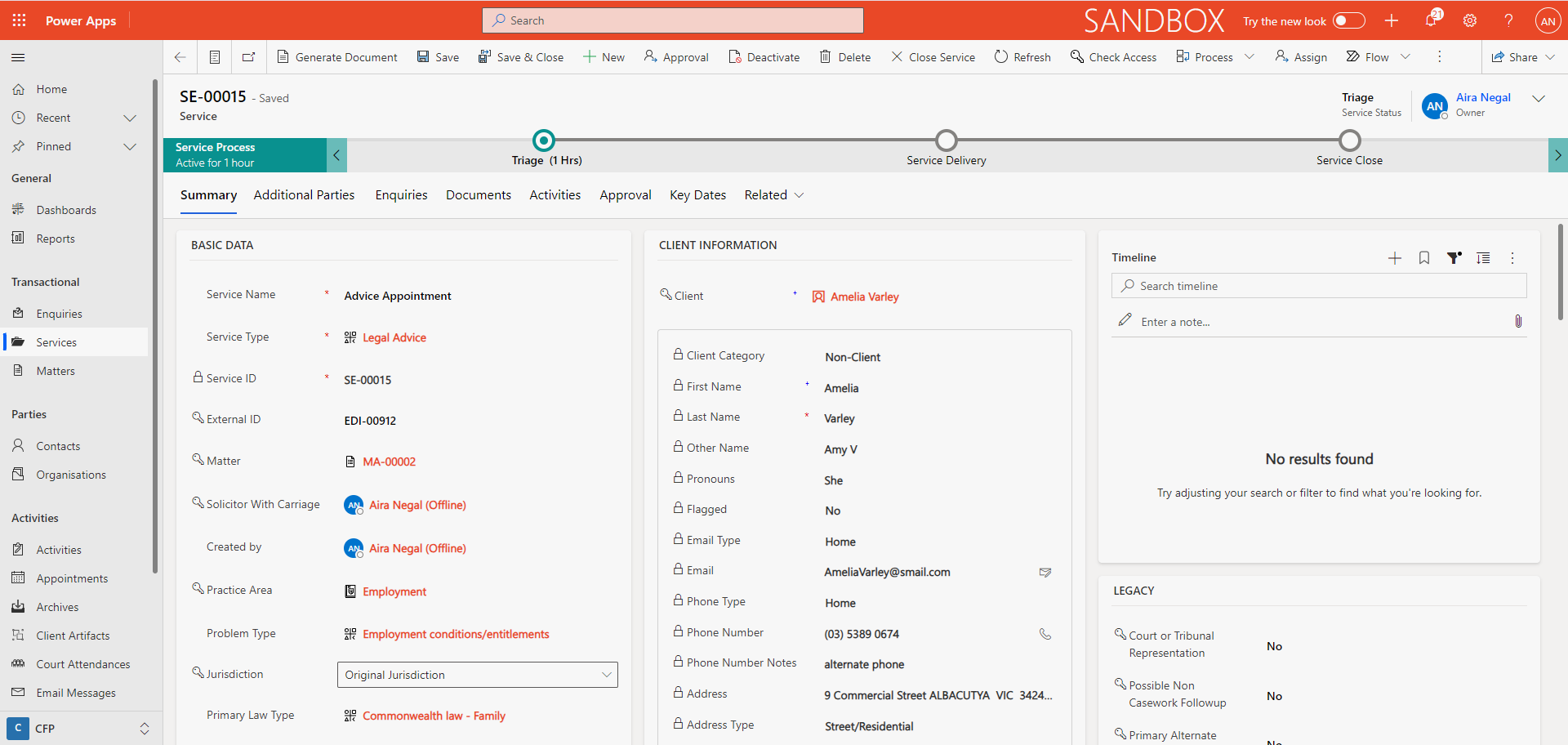Select the Service Delivery stage marker
The width and height of the screenshot is (1568, 745).
click(947, 141)
